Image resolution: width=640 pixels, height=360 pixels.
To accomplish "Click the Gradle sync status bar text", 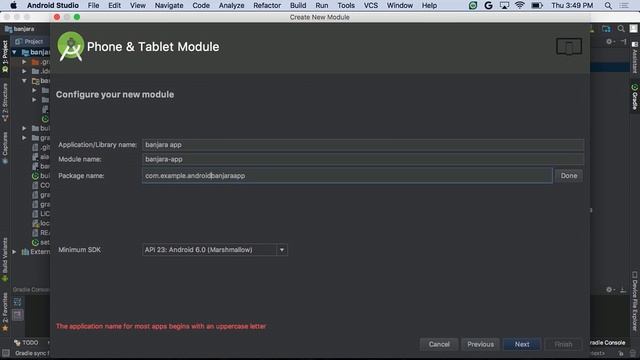I will [x=32, y=353].
